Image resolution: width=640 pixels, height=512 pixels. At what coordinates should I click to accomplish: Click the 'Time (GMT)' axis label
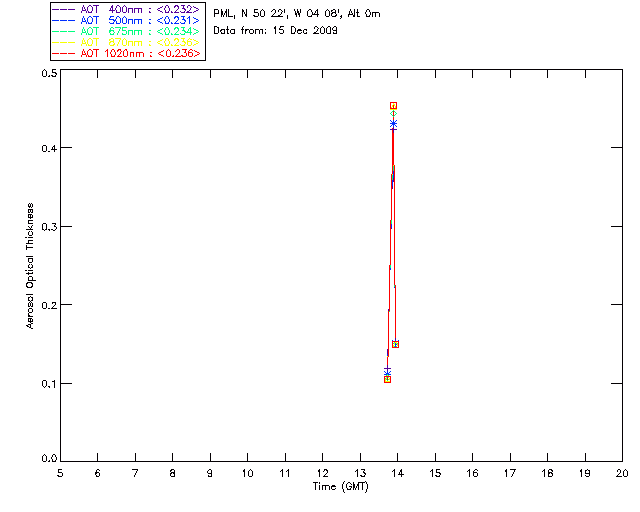[x=341, y=487]
